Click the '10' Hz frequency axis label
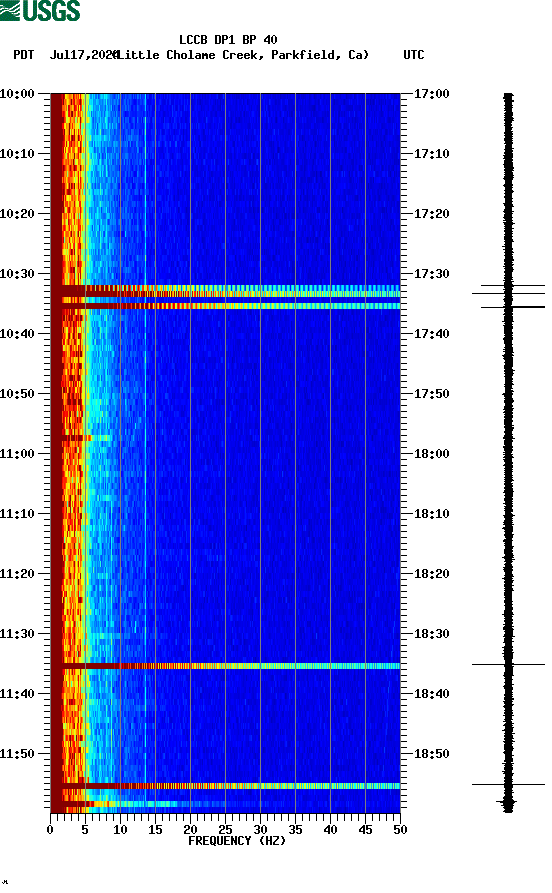The height and width of the screenshot is (893, 552). coord(120,830)
